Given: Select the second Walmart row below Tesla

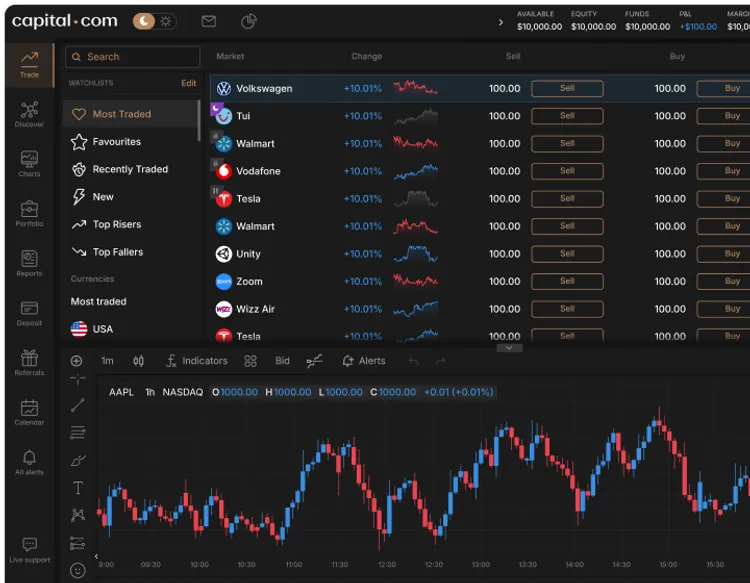Looking at the screenshot, I should coord(480,226).
